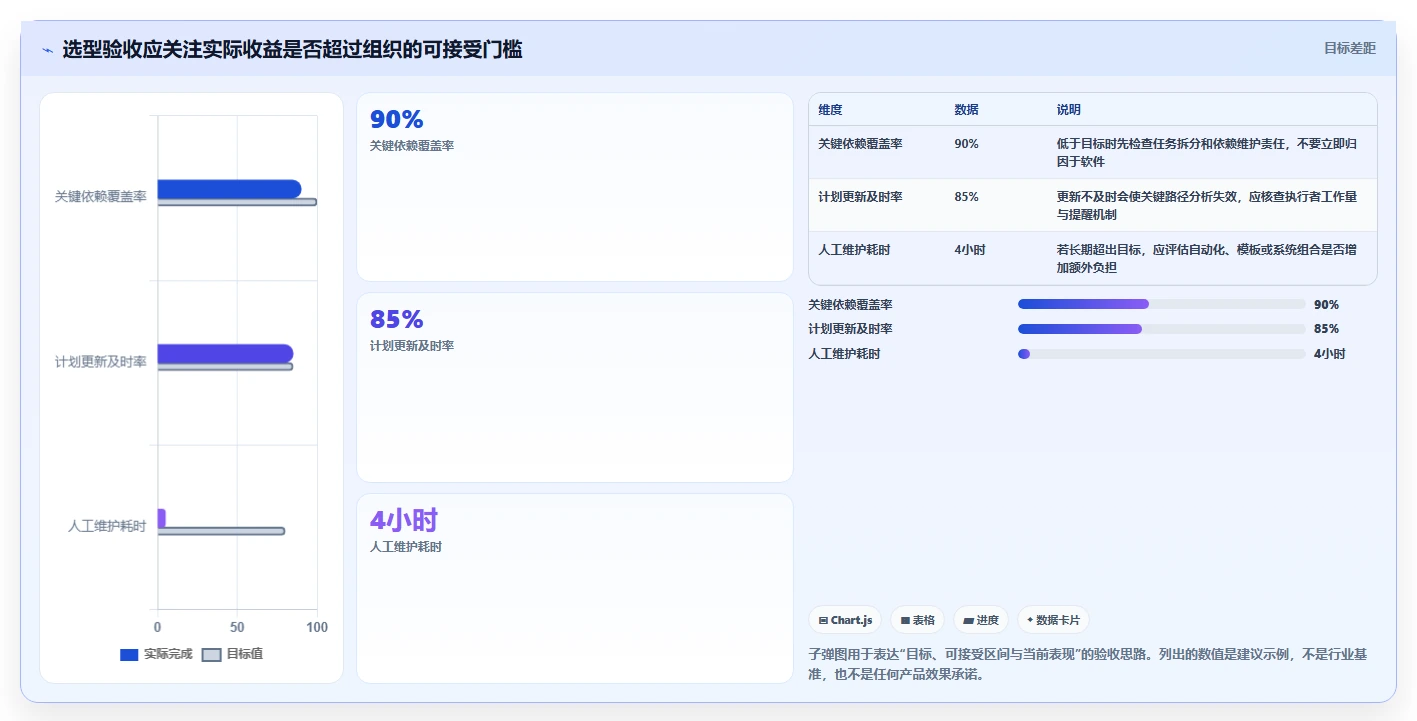Click the 85% cell in the table
The image size is (1417, 721).
coord(967,197)
